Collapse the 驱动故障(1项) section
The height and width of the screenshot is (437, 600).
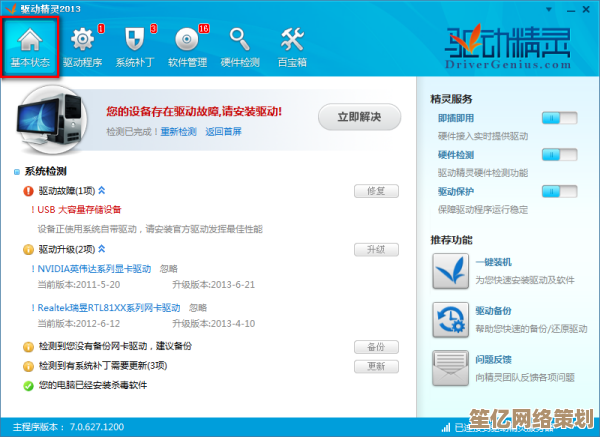102,190
